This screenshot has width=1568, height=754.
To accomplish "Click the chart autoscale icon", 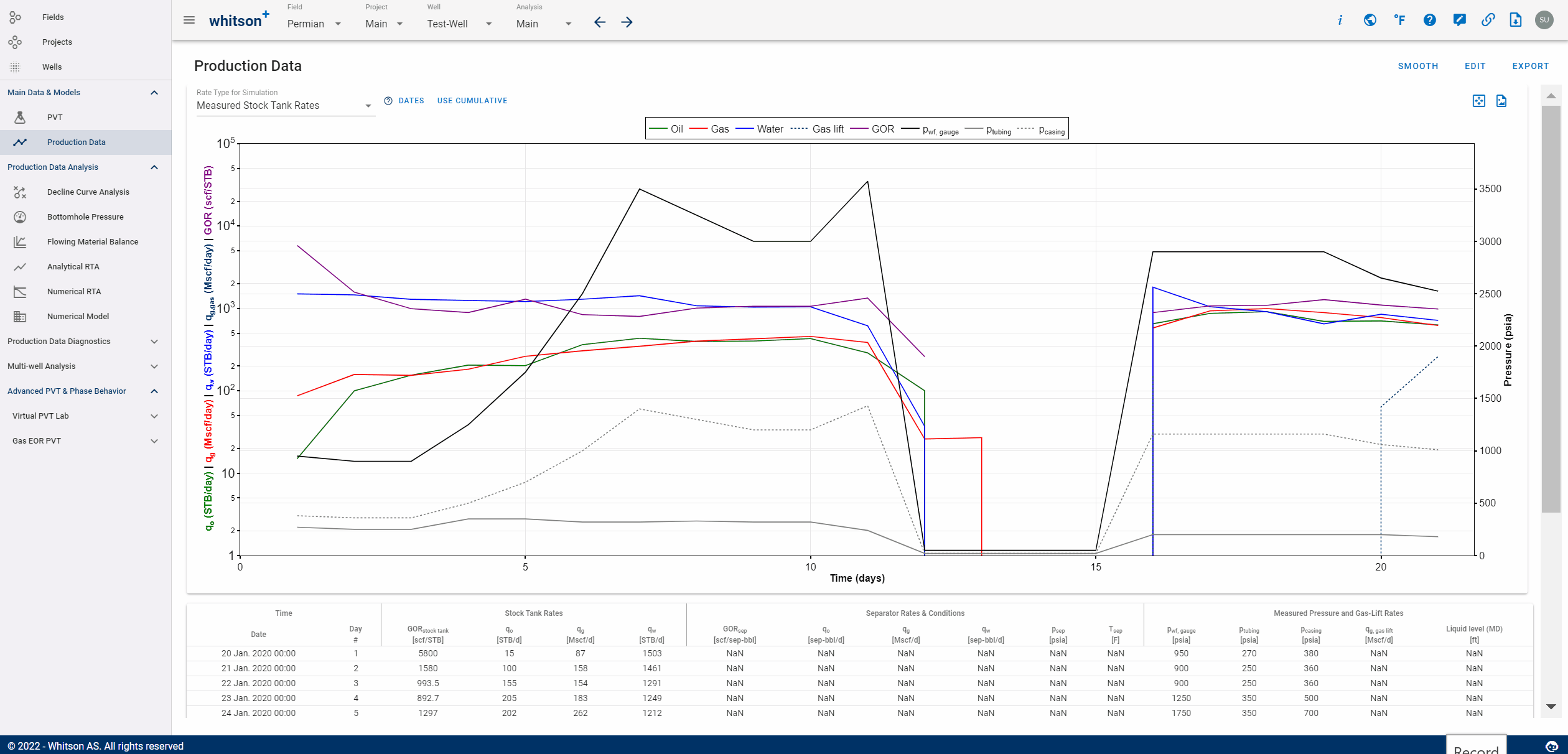I will [x=1479, y=101].
